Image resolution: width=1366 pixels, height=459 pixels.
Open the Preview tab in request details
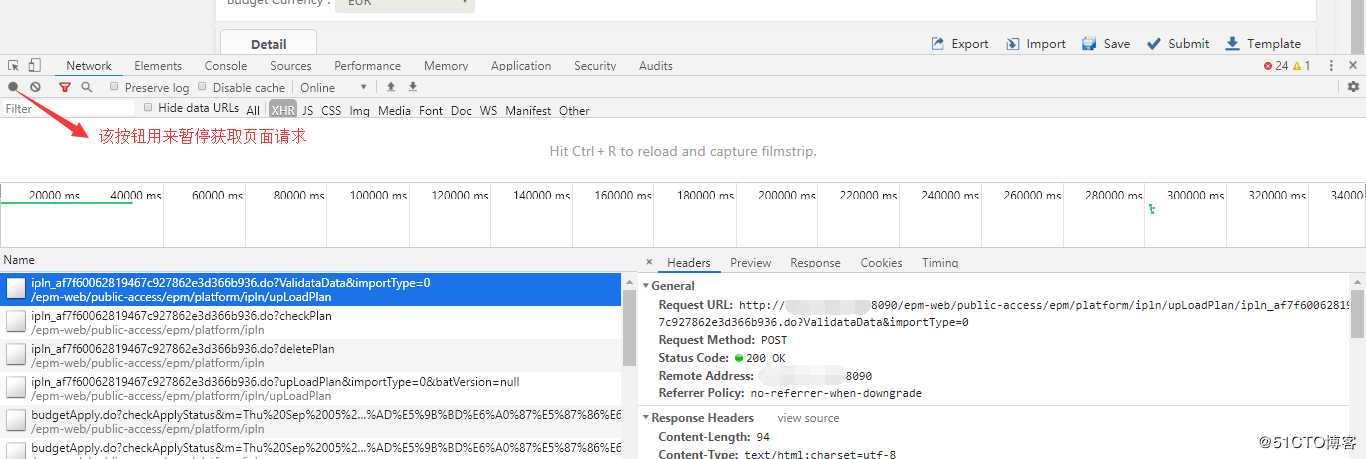click(x=750, y=262)
